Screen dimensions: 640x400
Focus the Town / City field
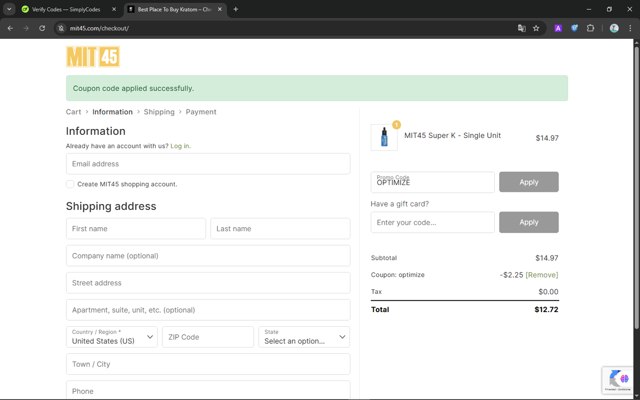coord(208,364)
